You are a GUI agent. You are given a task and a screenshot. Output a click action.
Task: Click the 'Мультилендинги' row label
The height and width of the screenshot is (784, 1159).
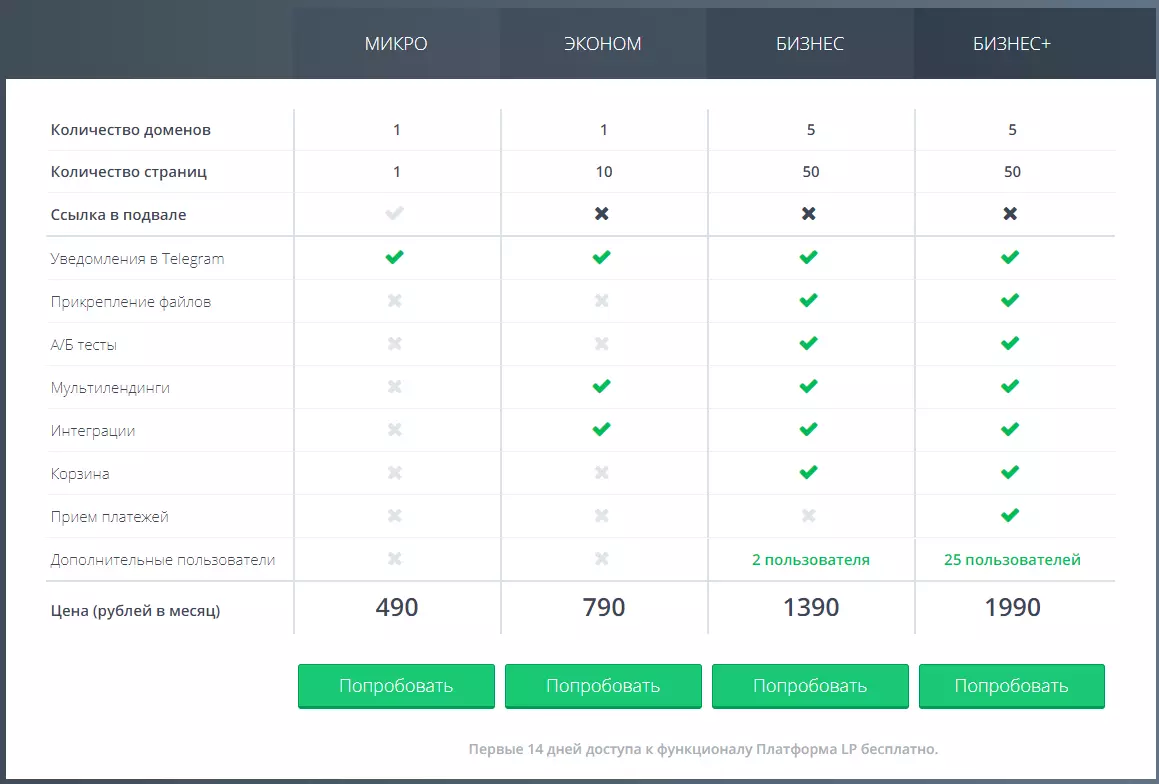[x=110, y=388]
